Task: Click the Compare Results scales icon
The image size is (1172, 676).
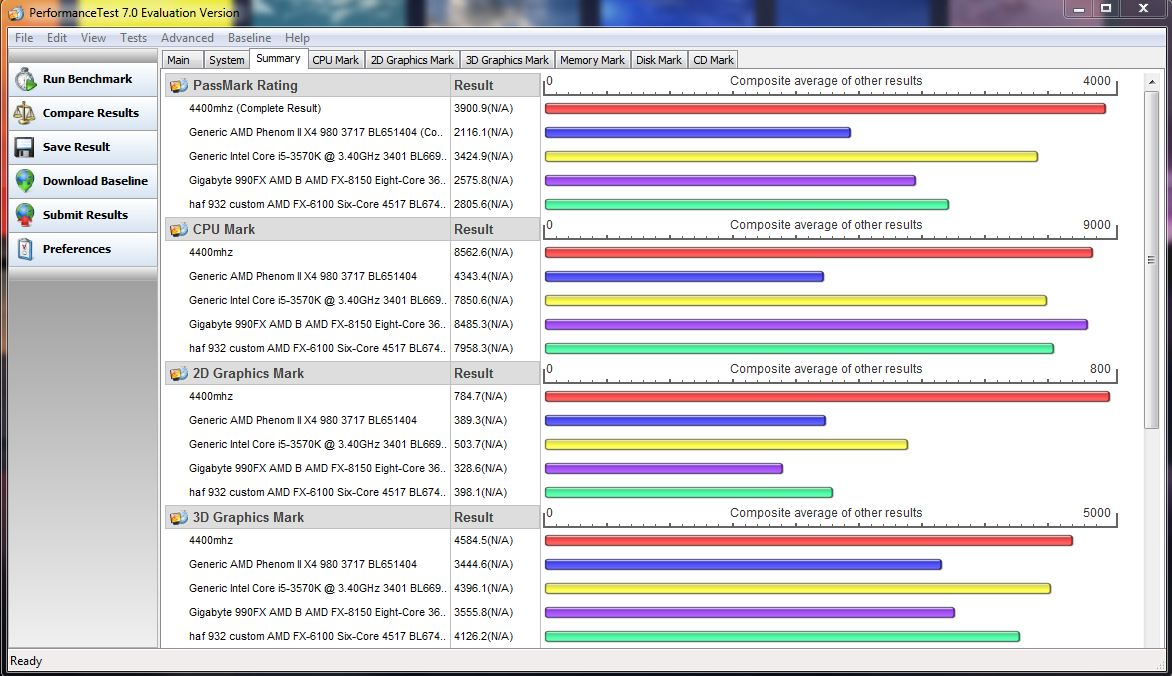Action: pos(25,113)
